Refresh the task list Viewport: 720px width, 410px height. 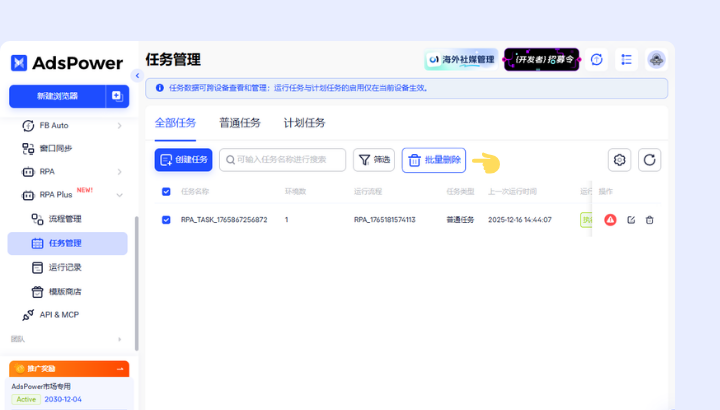pyautogui.click(x=649, y=160)
